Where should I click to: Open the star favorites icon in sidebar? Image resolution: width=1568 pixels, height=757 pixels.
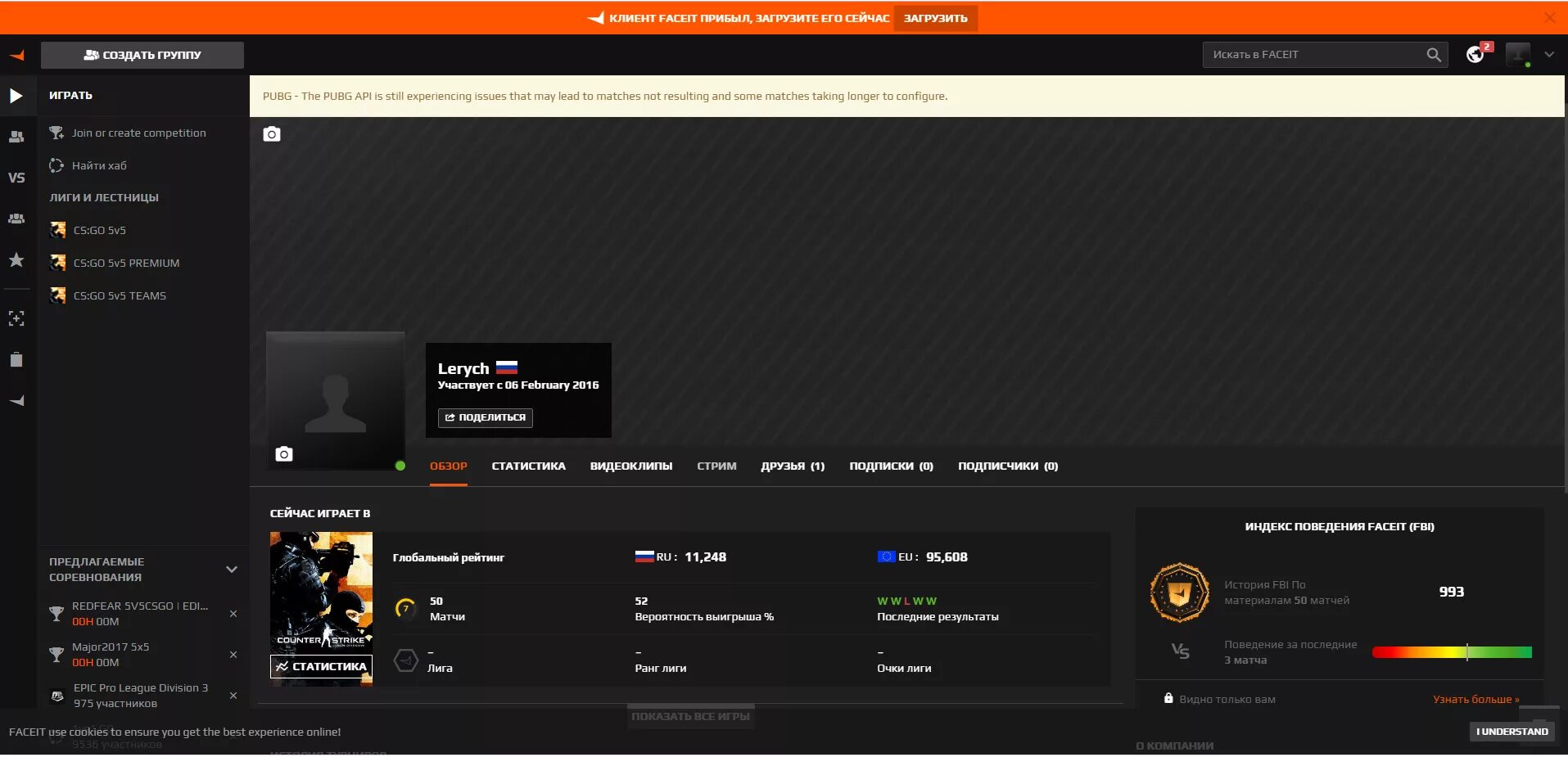16,260
